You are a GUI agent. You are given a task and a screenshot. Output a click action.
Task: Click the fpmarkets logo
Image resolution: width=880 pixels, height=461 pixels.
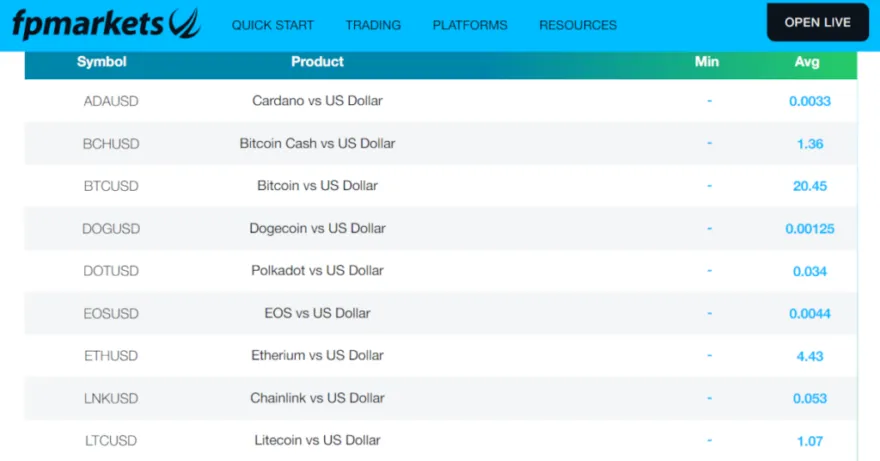(106, 23)
